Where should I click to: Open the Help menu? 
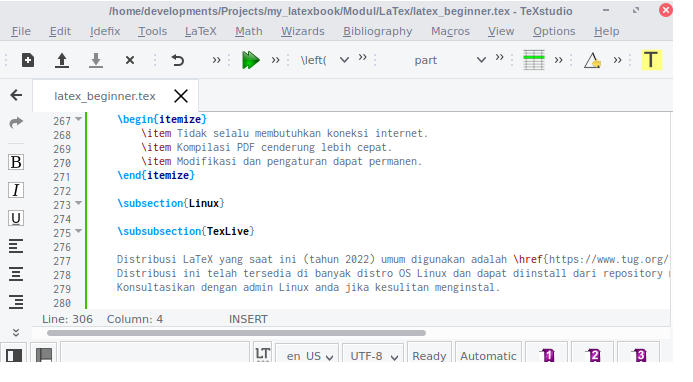click(606, 31)
